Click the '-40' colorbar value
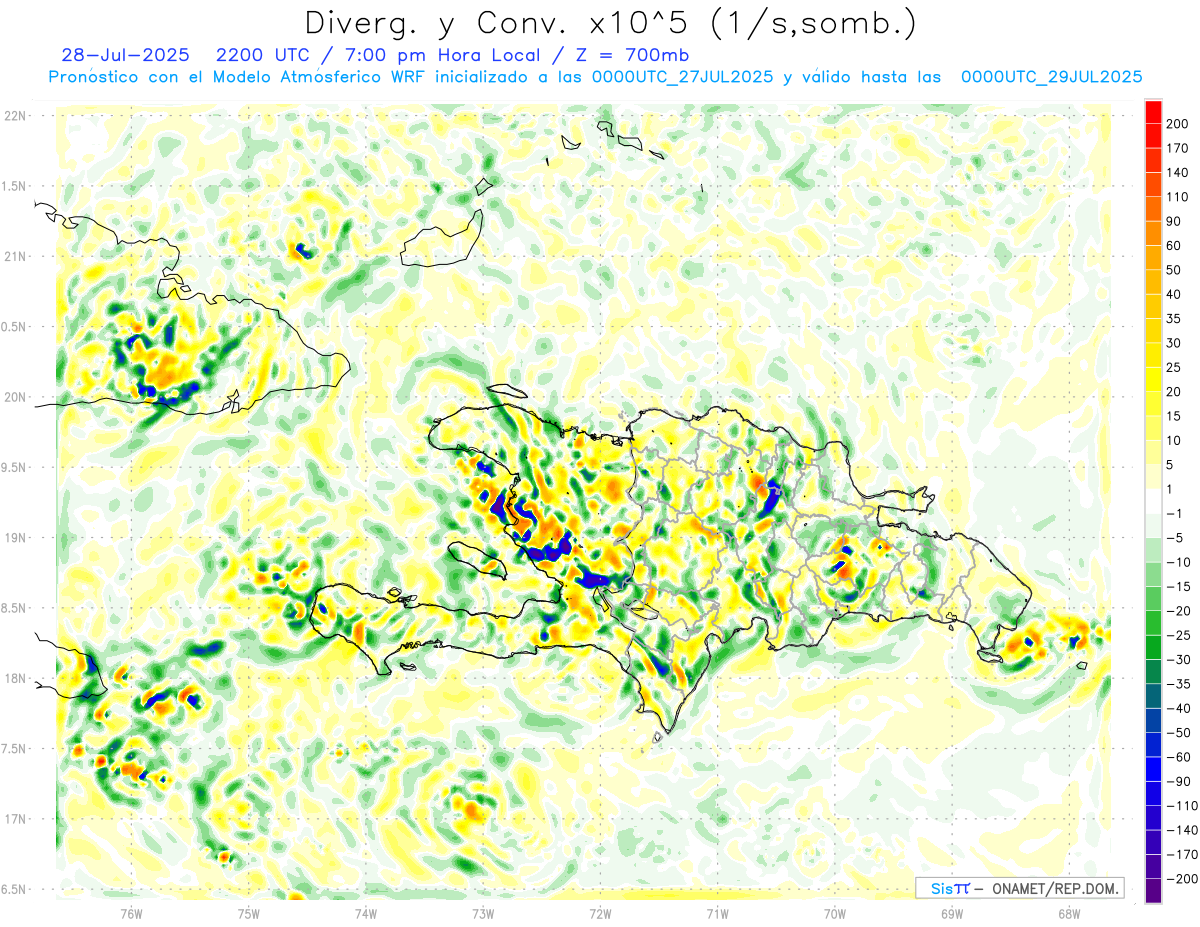Screen dimensions: 1200x927 pos(1177,709)
